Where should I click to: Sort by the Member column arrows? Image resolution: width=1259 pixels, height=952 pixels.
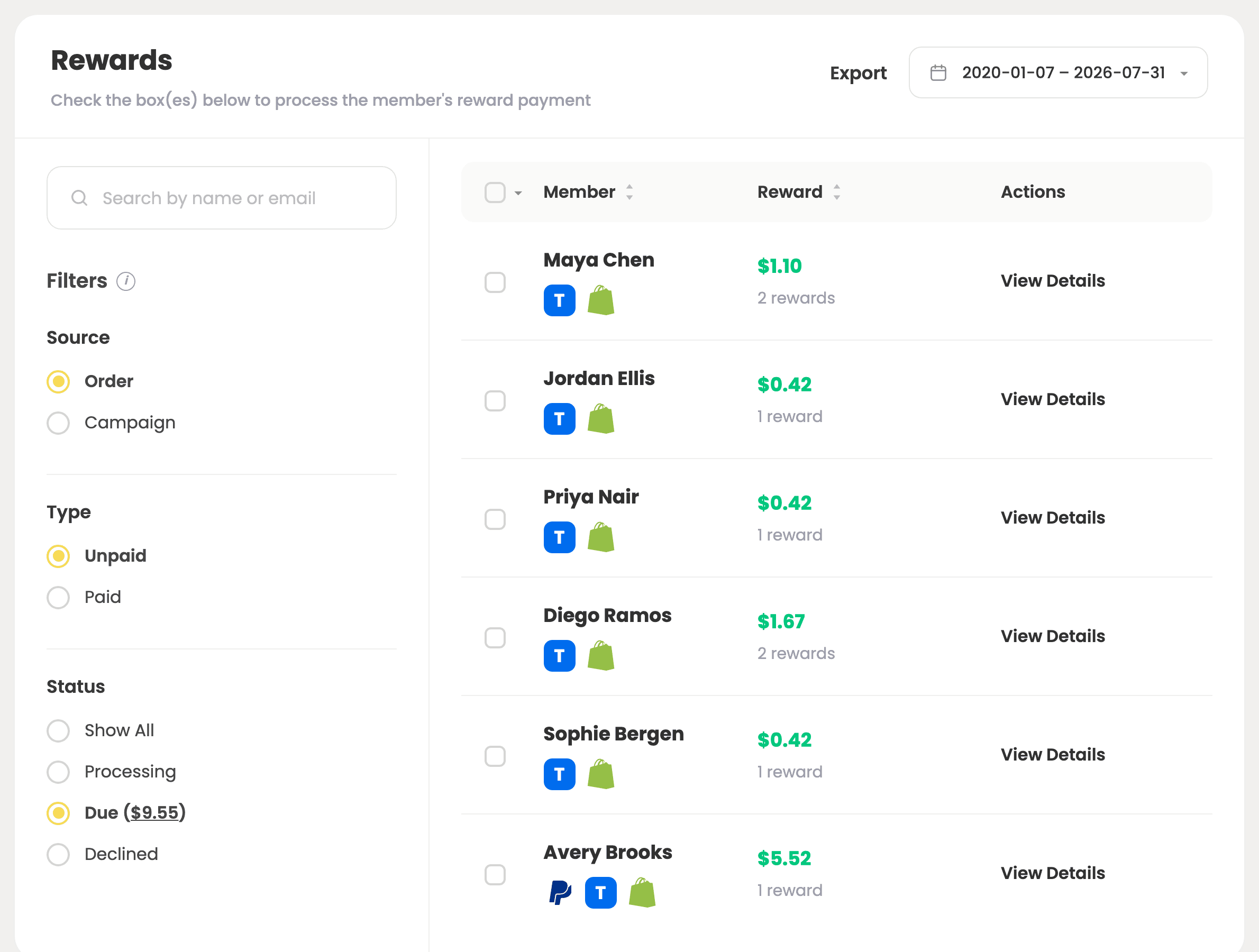629,192
